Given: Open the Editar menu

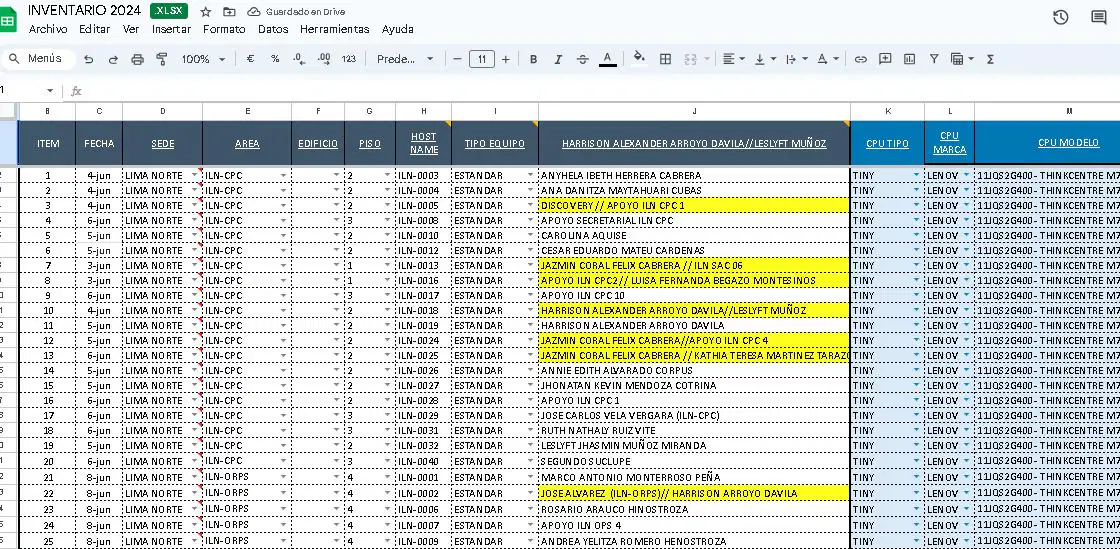Looking at the screenshot, I should click(x=94, y=29).
